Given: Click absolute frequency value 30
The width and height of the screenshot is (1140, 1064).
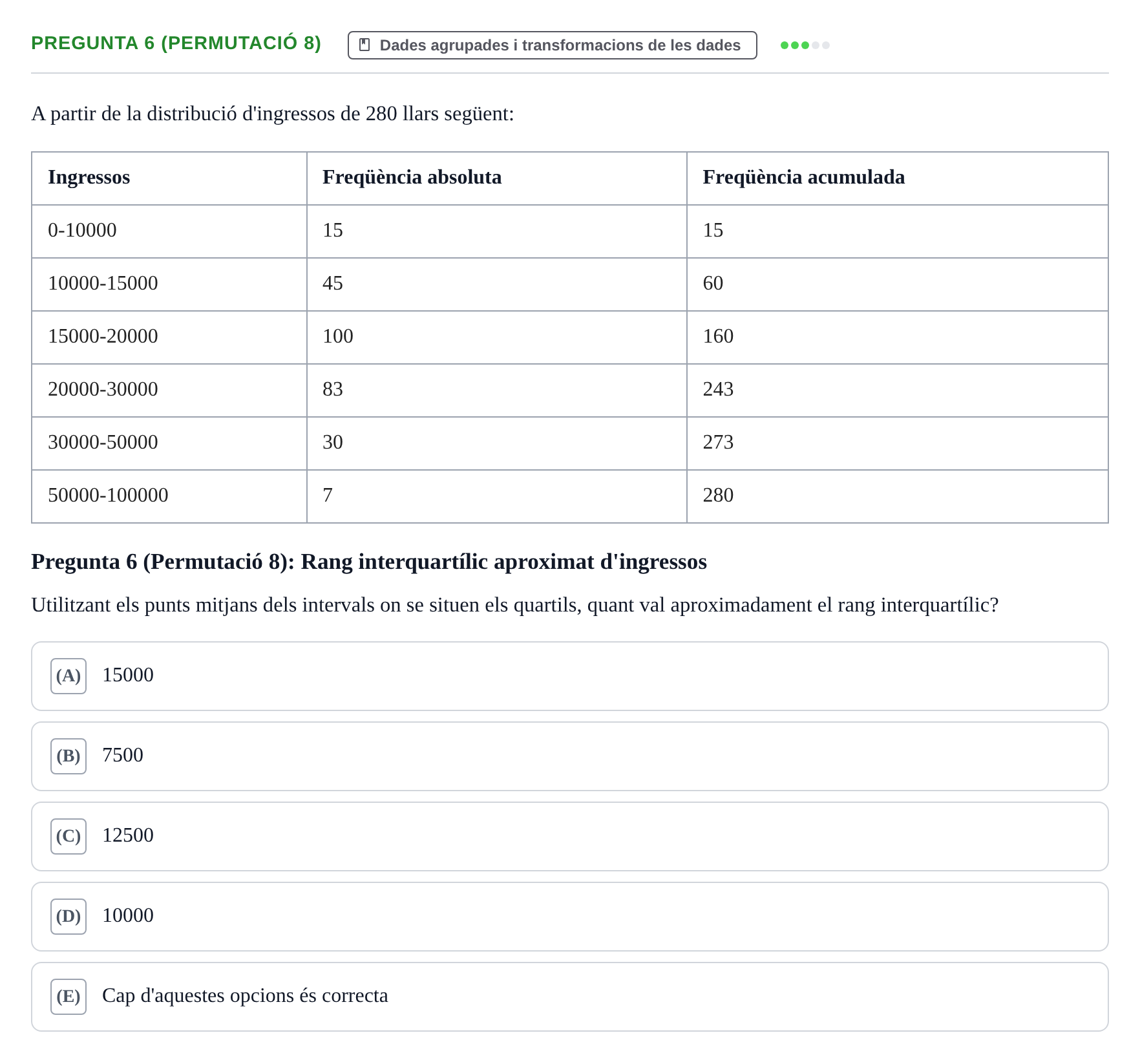Looking at the screenshot, I should (x=497, y=443).
